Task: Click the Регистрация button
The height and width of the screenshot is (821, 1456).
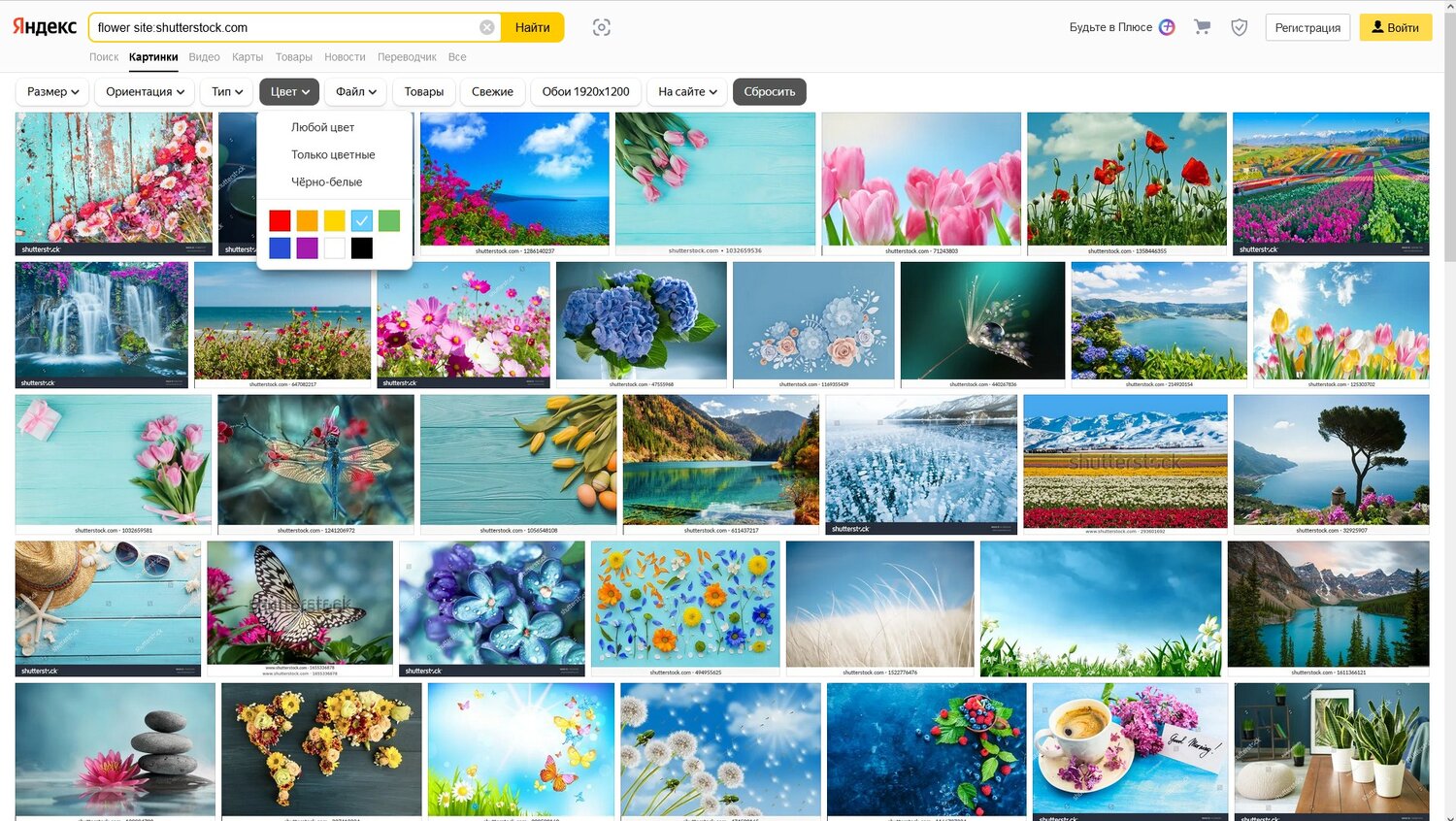Action: tap(1307, 27)
